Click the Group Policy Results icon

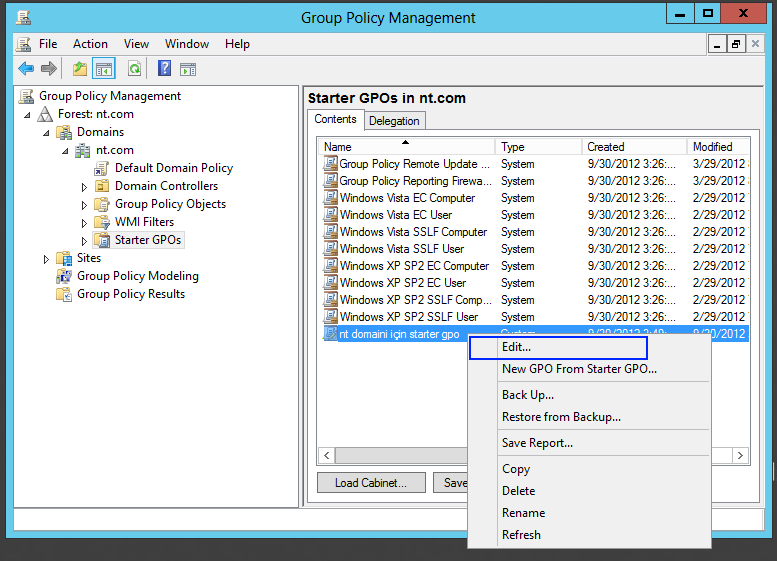[x=64, y=294]
